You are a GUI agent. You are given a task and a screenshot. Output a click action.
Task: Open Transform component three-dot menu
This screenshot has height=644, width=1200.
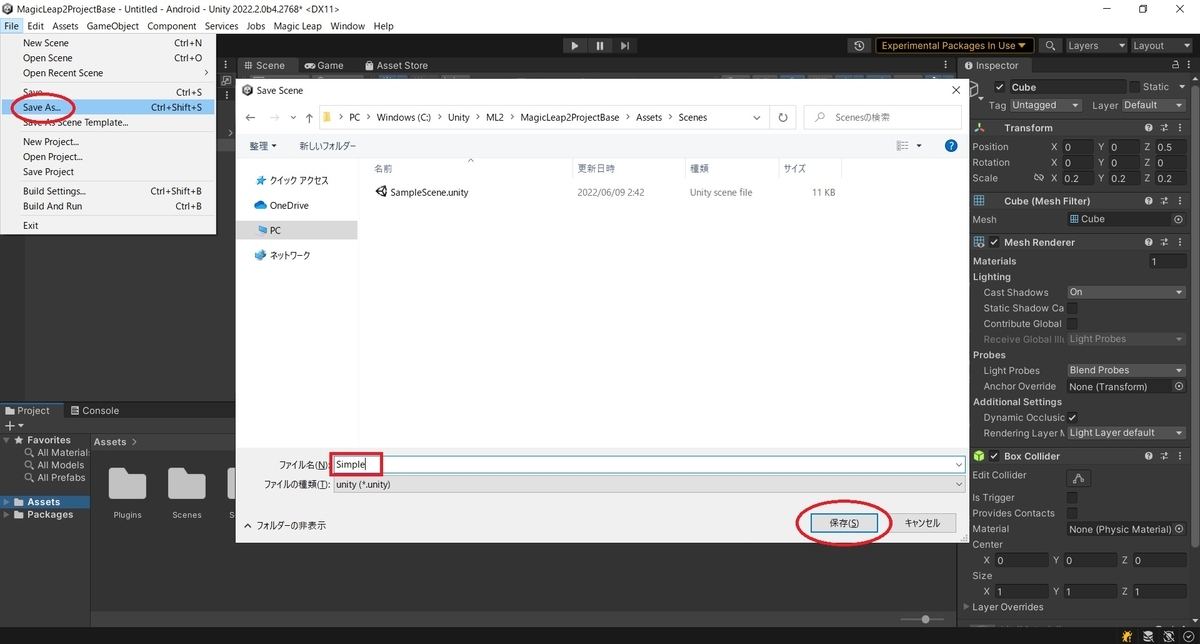click(x=1180, y=128)
